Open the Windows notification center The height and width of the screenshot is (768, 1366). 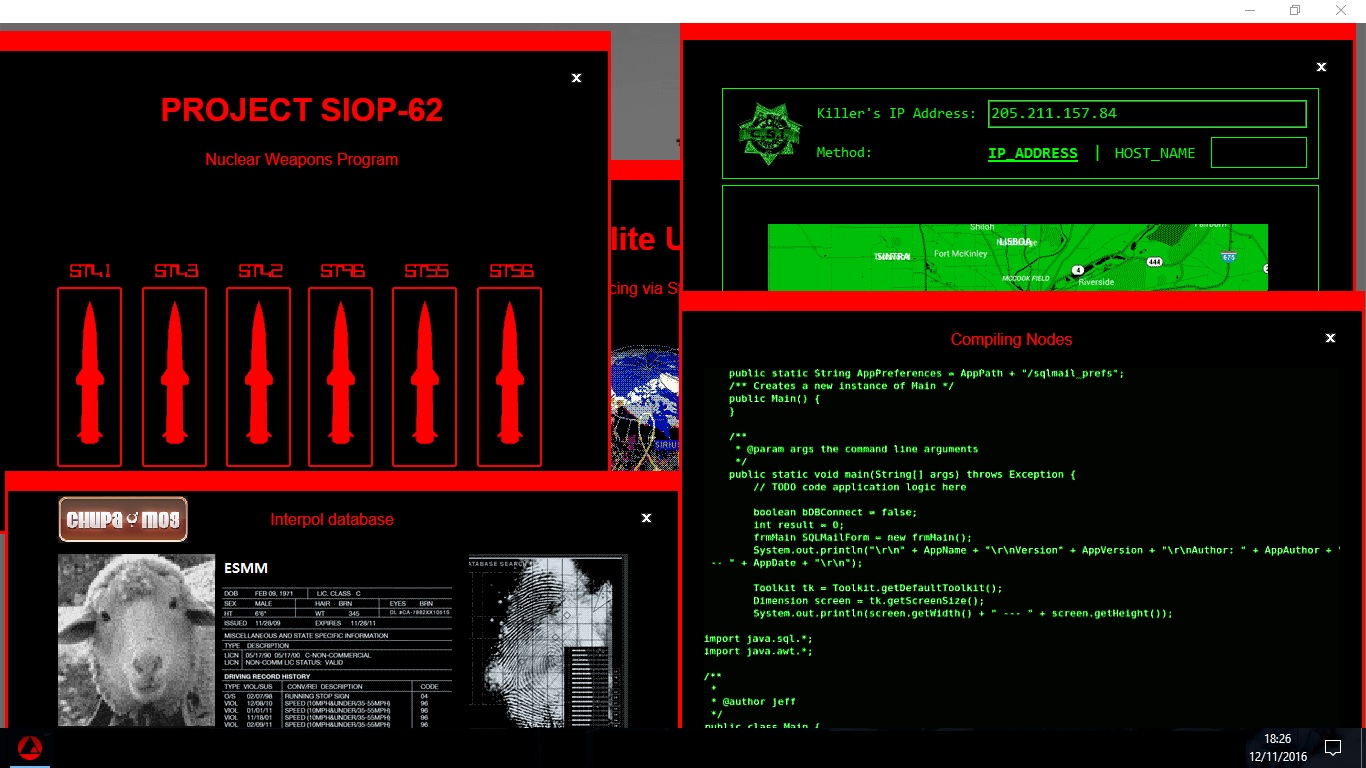tap(1332, 748)
